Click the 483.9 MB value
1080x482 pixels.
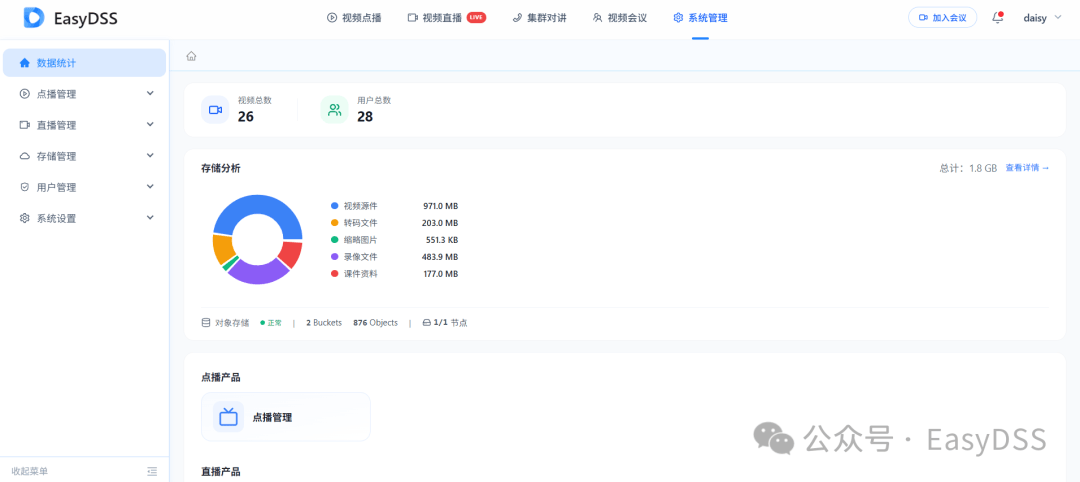[440, 257]
